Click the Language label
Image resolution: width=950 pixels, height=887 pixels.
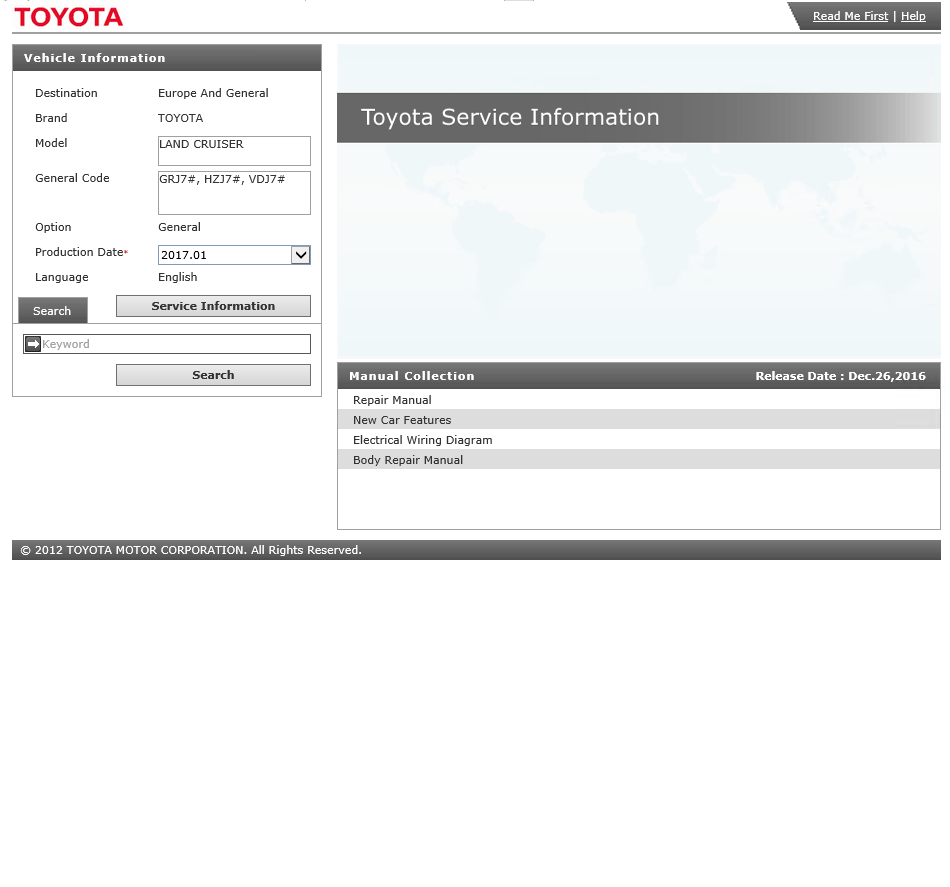pyautogui.click(x=62, y=277)
